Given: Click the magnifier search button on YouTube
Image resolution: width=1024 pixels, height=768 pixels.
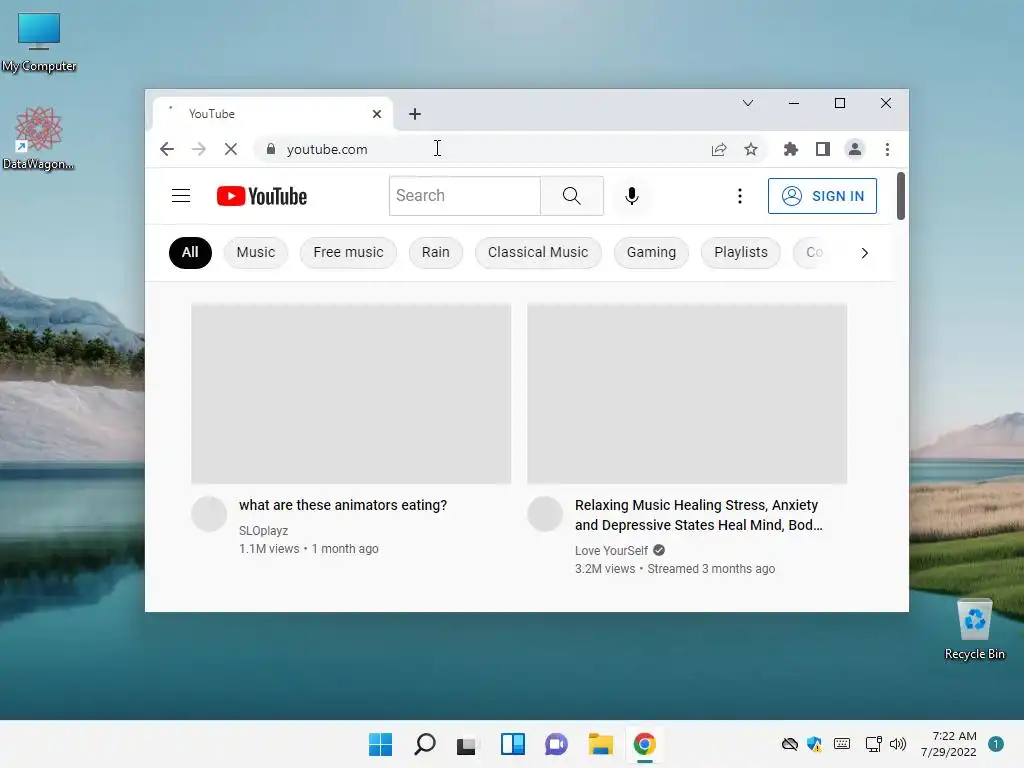Looking at the screenshot, I should pyautogui.click(x=571, y=196).
